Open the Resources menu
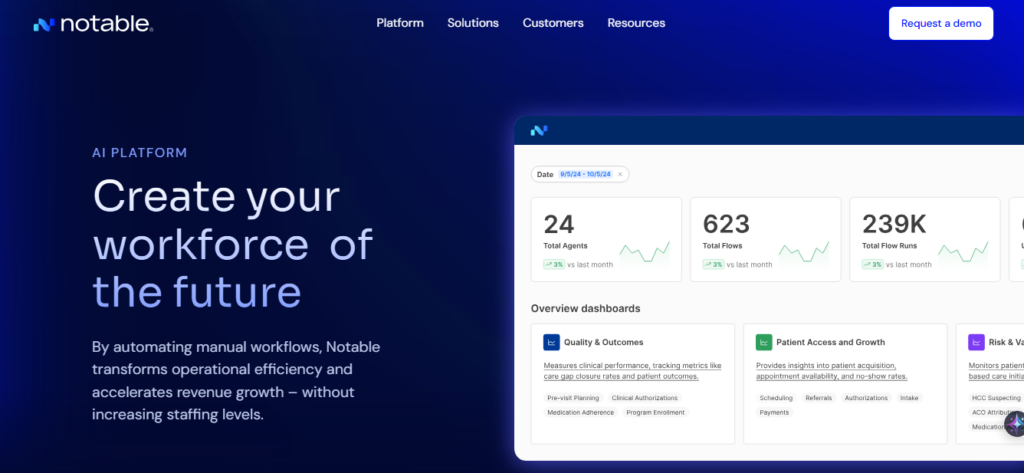The width and height of the screenshot is (1024, 473). [636, 23]
